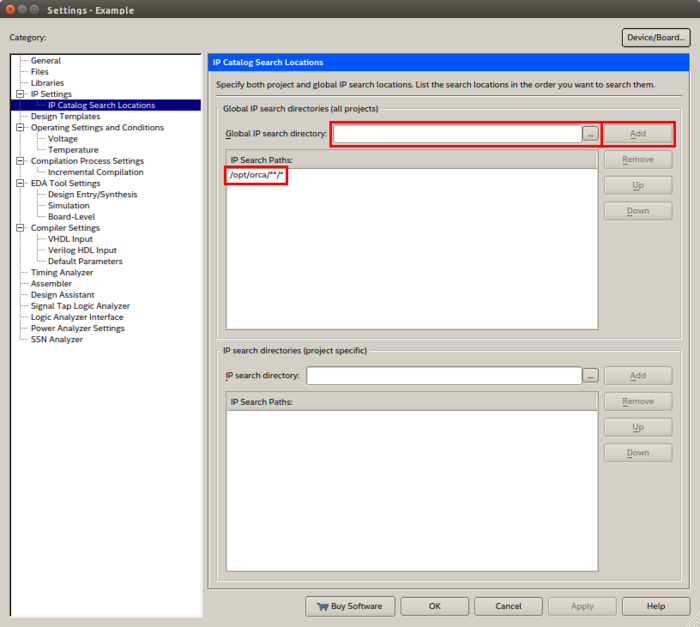Open VHDL Input settings
Viewport: 700px width, 627px height.
70,239
